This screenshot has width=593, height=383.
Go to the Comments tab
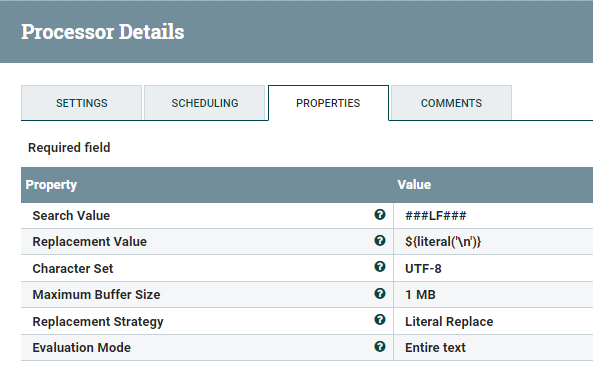coord(451,103)
